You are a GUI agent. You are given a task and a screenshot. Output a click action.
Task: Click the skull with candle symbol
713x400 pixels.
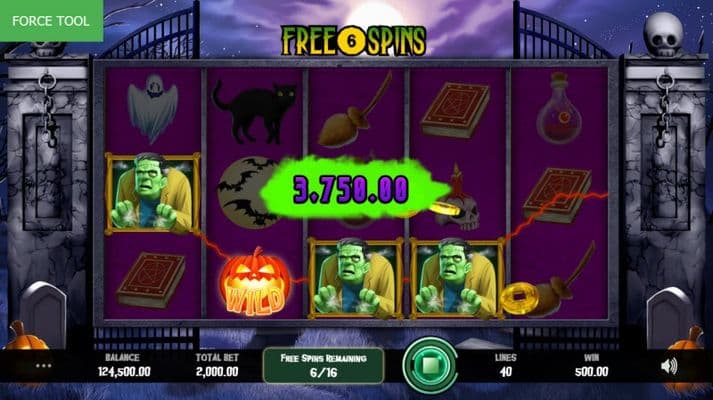click(457, 202)
